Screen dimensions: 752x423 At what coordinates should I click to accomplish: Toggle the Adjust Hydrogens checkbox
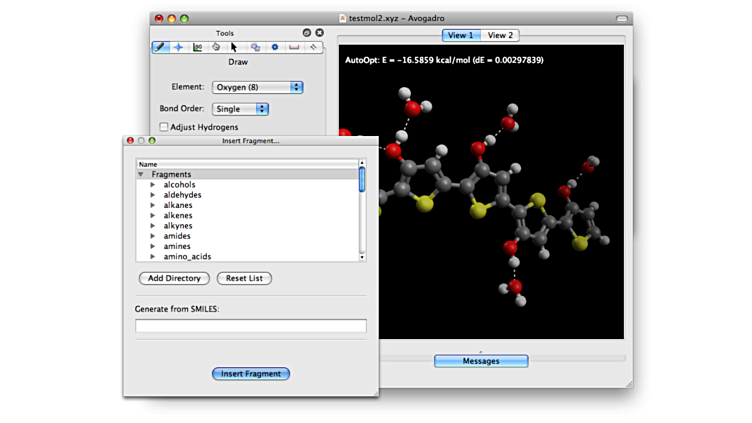[x=164, y=127]
